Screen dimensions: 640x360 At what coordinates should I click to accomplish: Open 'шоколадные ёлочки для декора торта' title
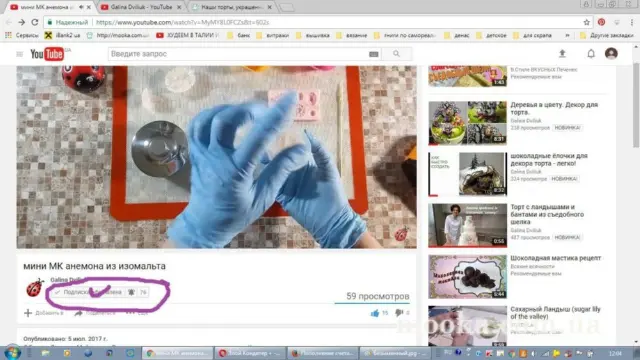(x=549, y=159)
